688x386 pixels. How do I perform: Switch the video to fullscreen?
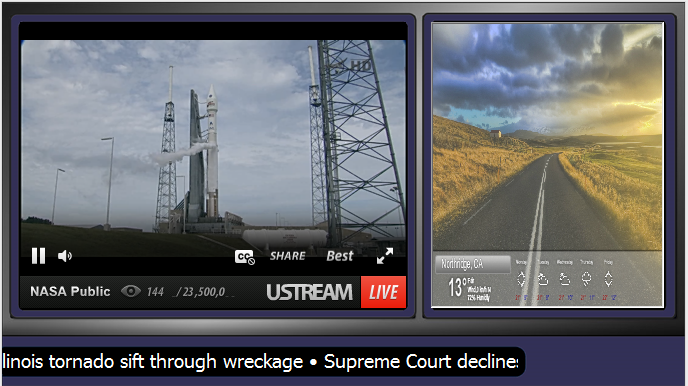click(385, 256)
